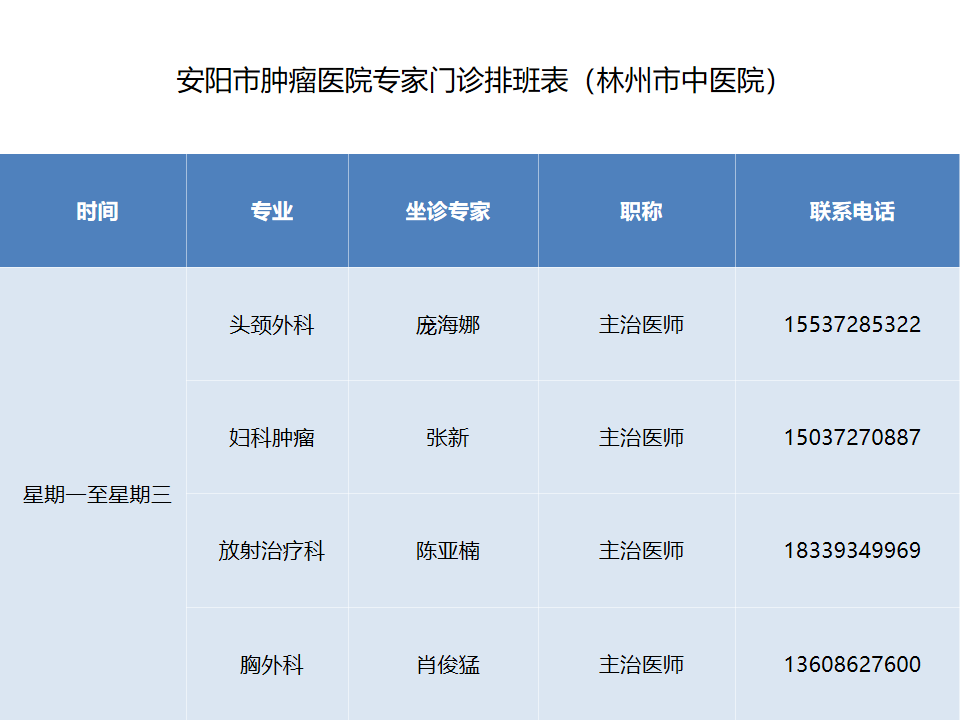Screen dimensions: 960x720
Task: Click phone number 15537285322
Action: tap(852, 324)
